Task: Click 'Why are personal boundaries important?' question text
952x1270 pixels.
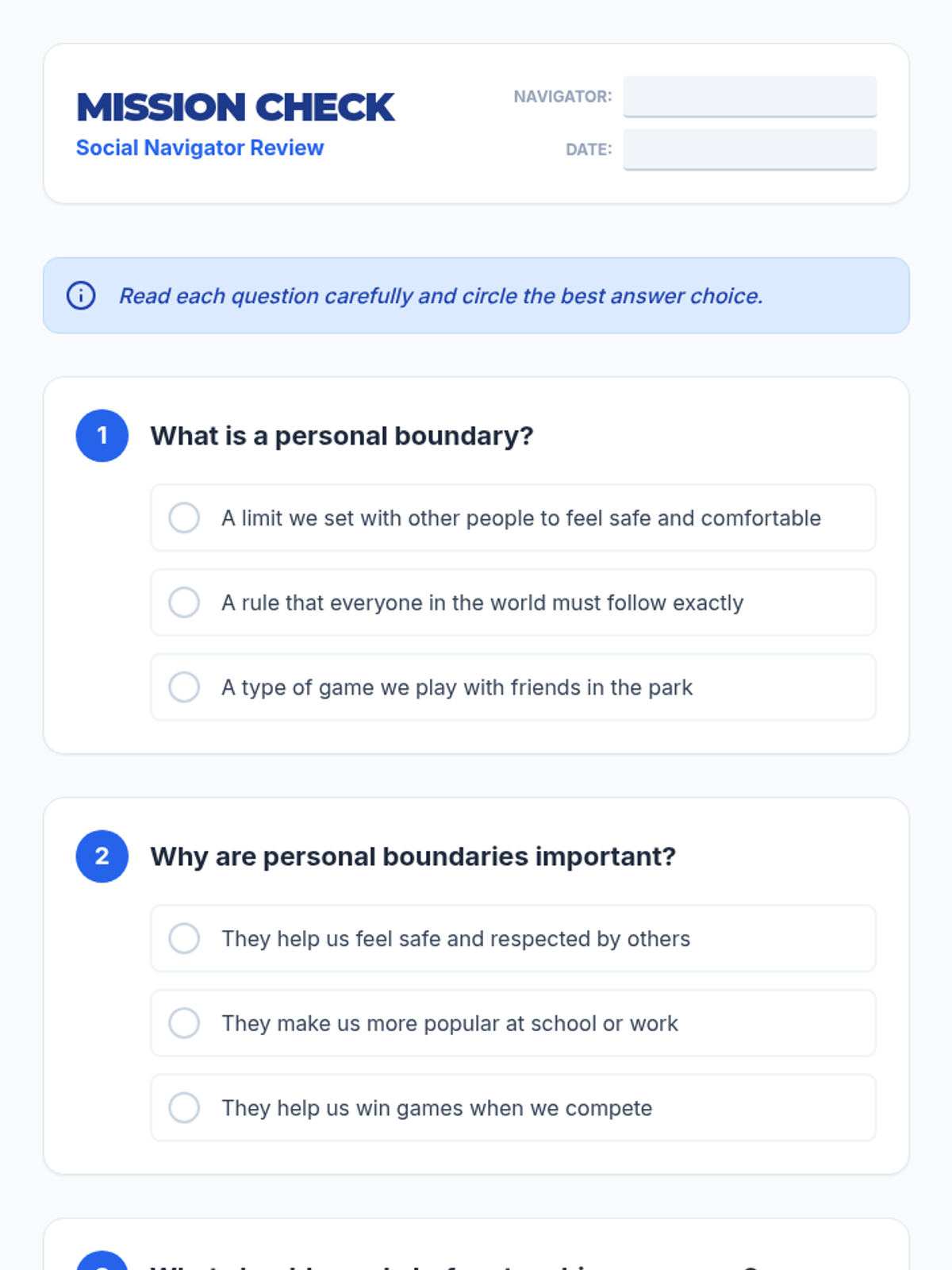Action: coord(413,856)
